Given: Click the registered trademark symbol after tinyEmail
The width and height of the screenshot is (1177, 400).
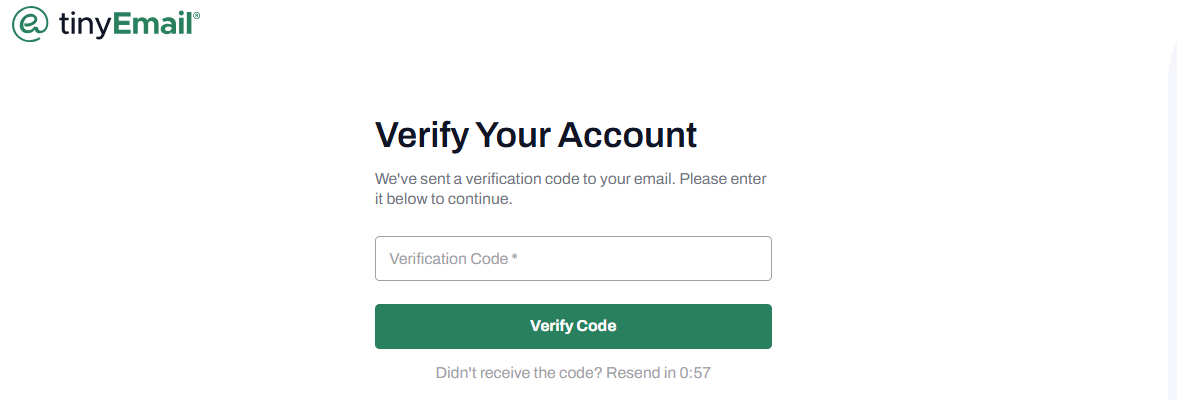Looking at the screenshot, I should [x=197, y=14].
